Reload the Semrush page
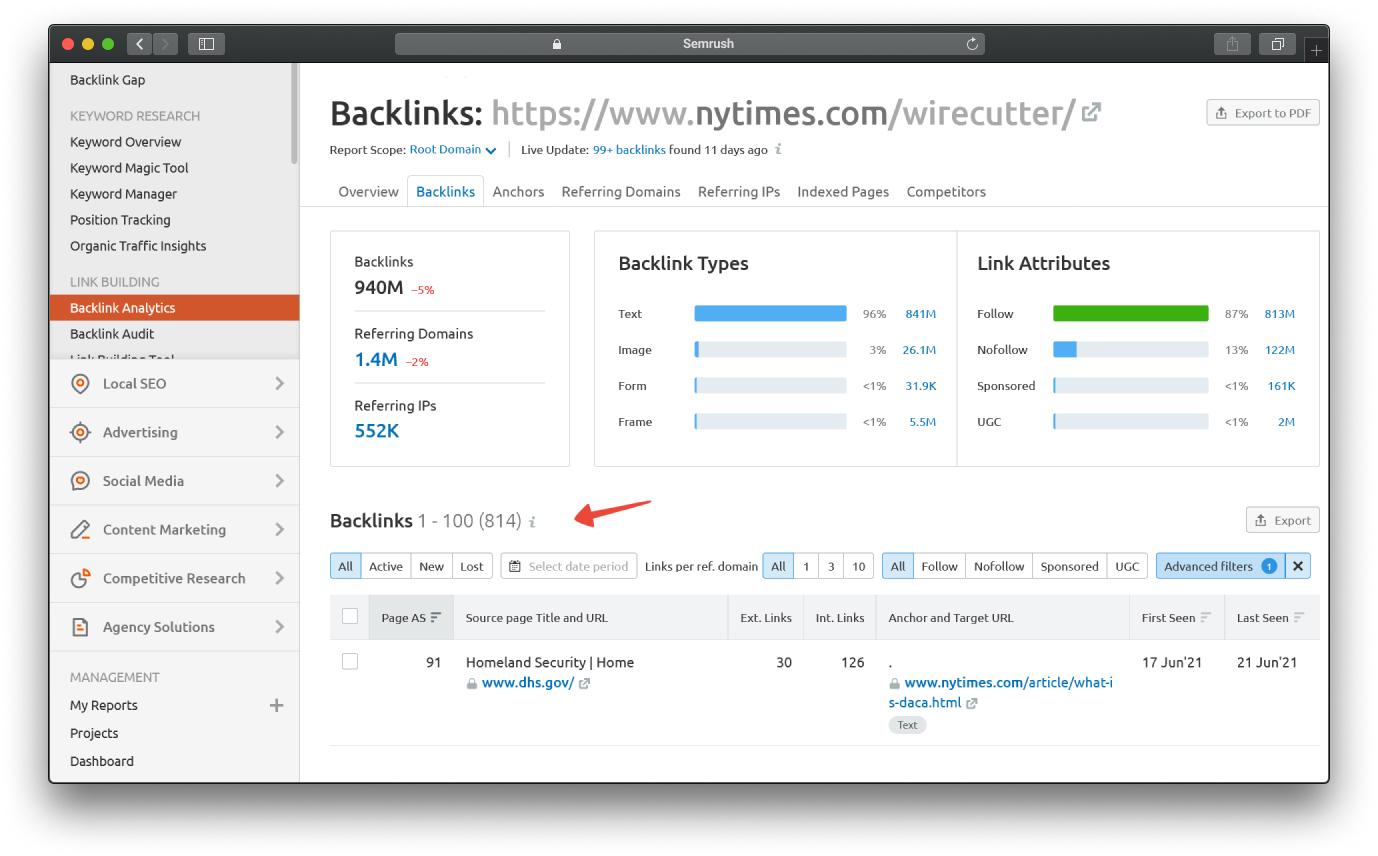The height and width of the screenshot is (856, 1378). pos(972,44)
